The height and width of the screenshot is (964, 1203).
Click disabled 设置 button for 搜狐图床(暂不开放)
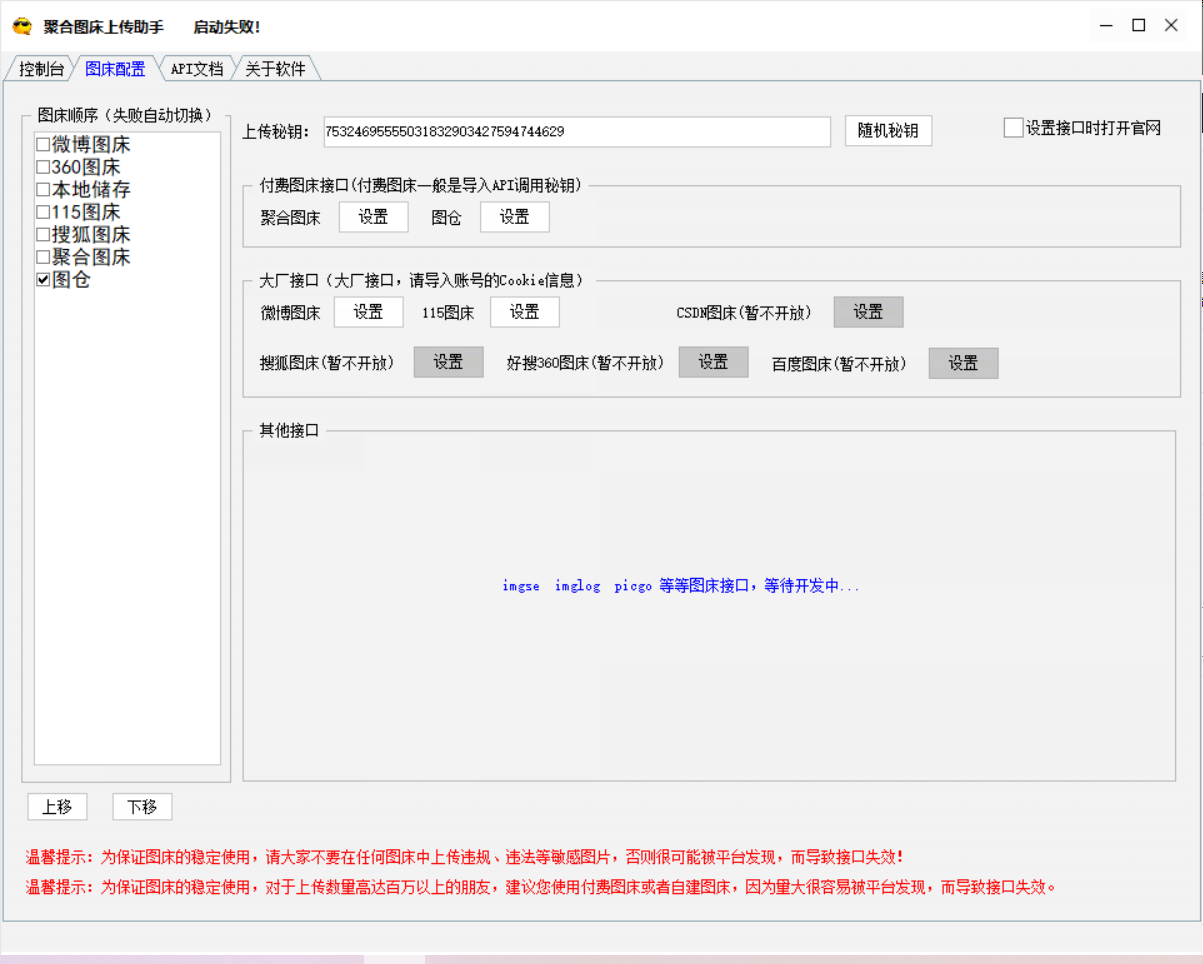tap(448, 362)
